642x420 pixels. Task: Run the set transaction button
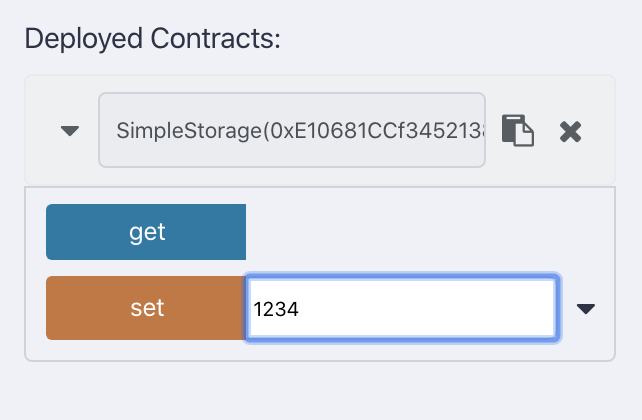click(x=146, y=308)
